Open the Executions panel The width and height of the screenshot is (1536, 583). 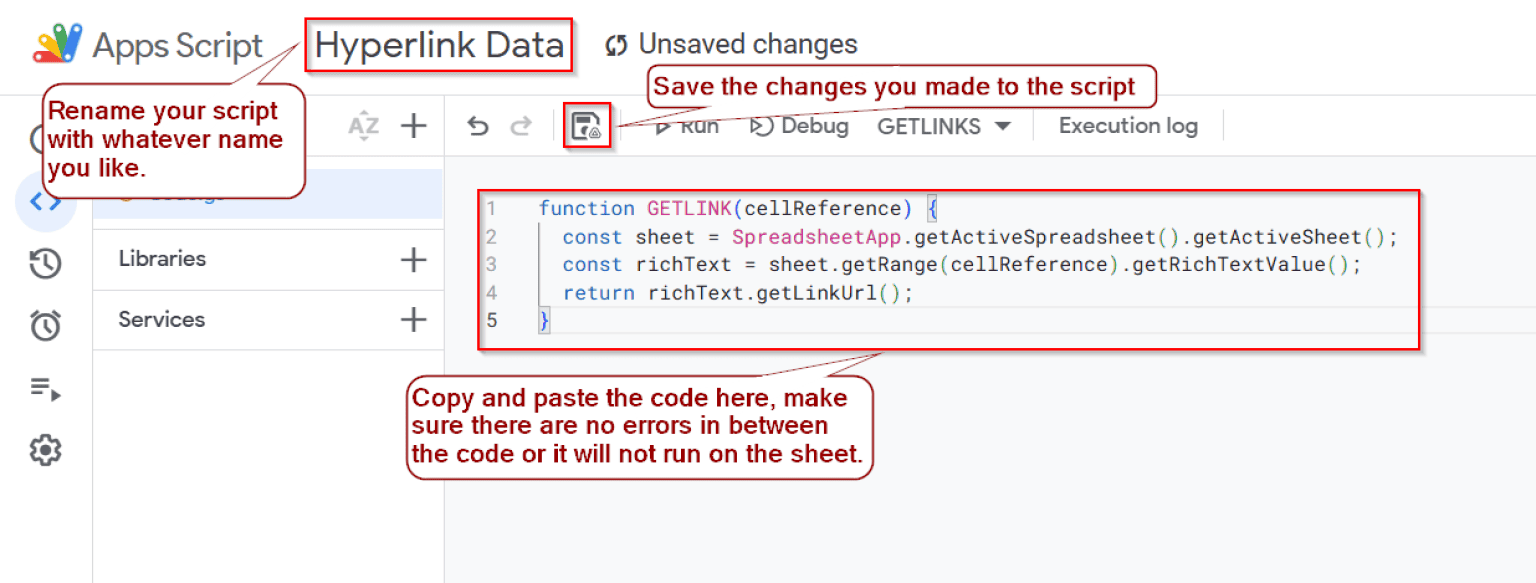click(x=45, y=390)
